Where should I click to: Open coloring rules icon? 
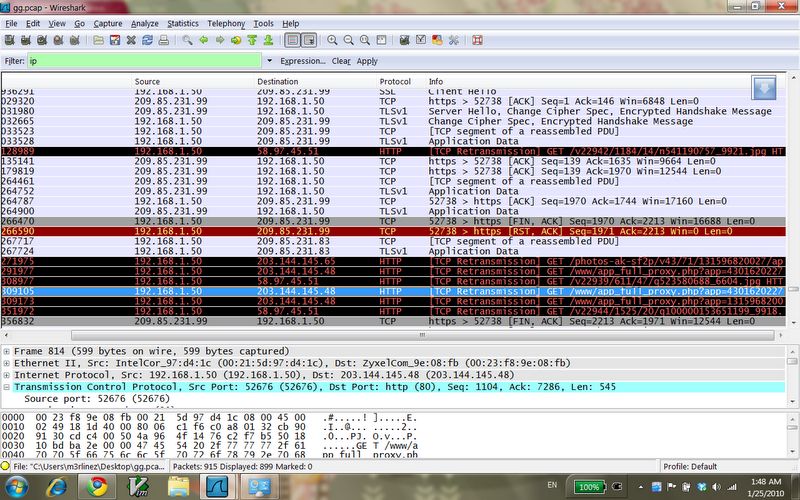(x=437, y=40)
